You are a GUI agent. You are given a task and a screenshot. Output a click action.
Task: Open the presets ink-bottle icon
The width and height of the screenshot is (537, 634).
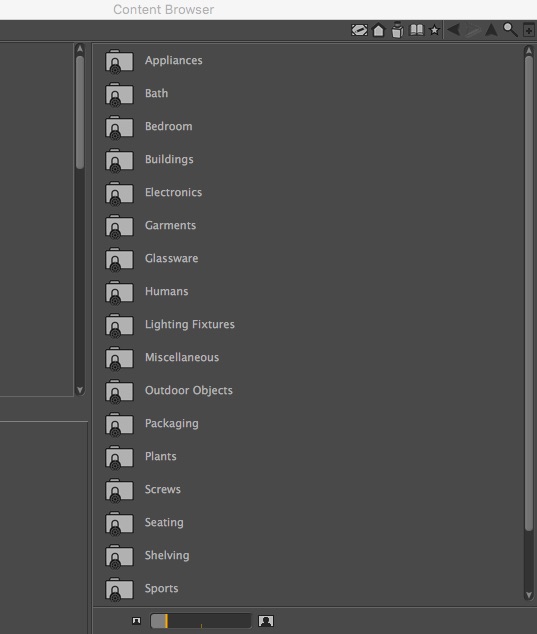pos(397,30)
